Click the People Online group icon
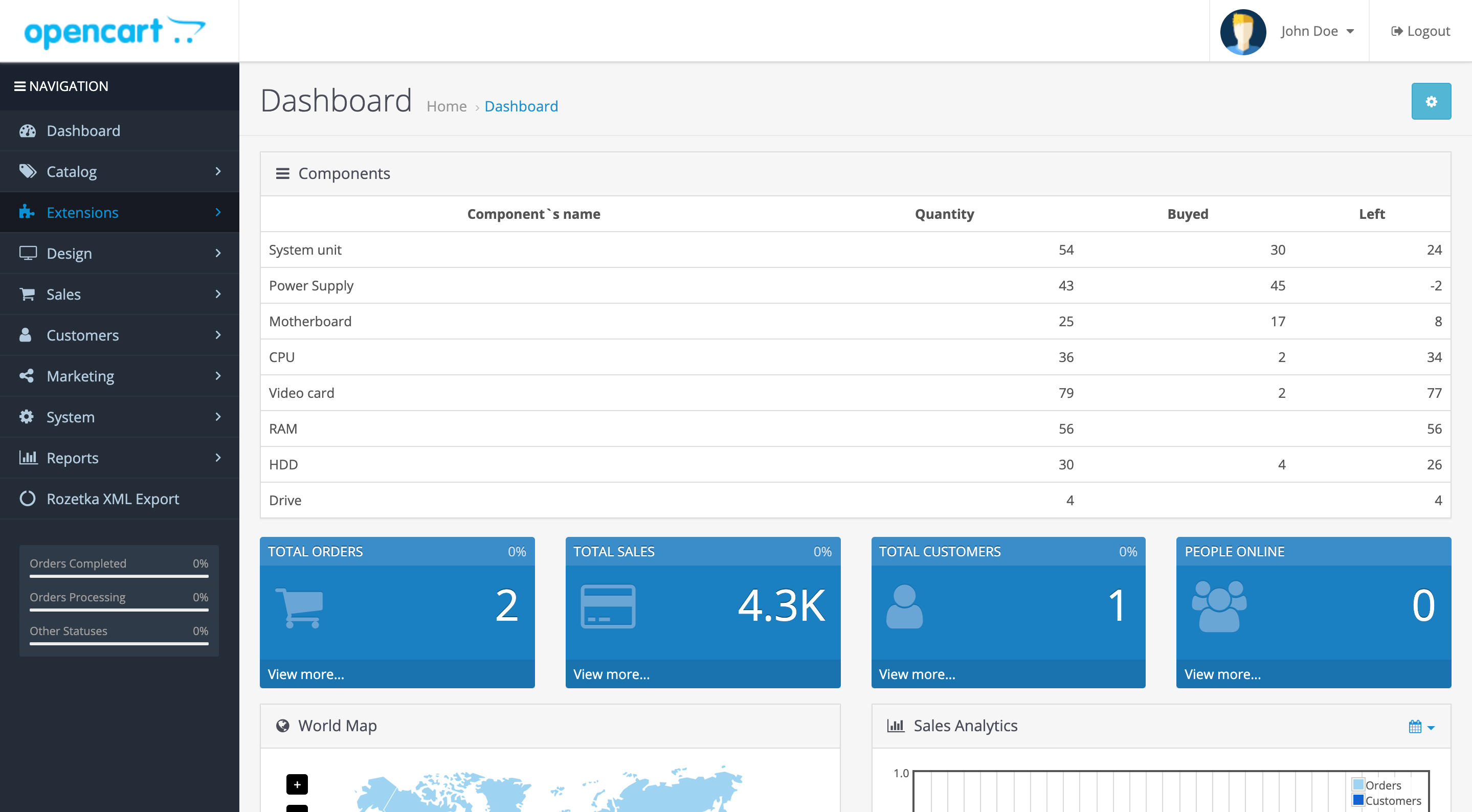The image size is (1472, 812). [x=1219, y=606]
